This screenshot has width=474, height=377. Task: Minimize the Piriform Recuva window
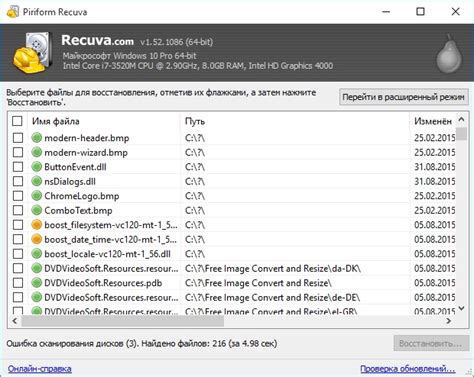tap(386, 12)
